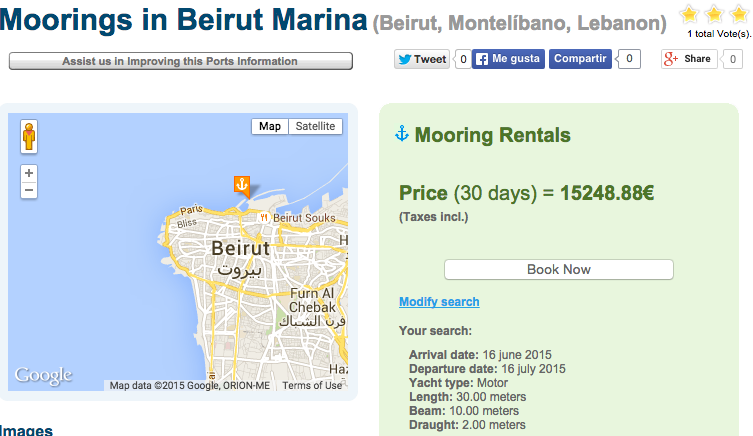The height and width of the screenshot is (436, 753).
Task: Click the Street View pegman icon
Action: 29,137
